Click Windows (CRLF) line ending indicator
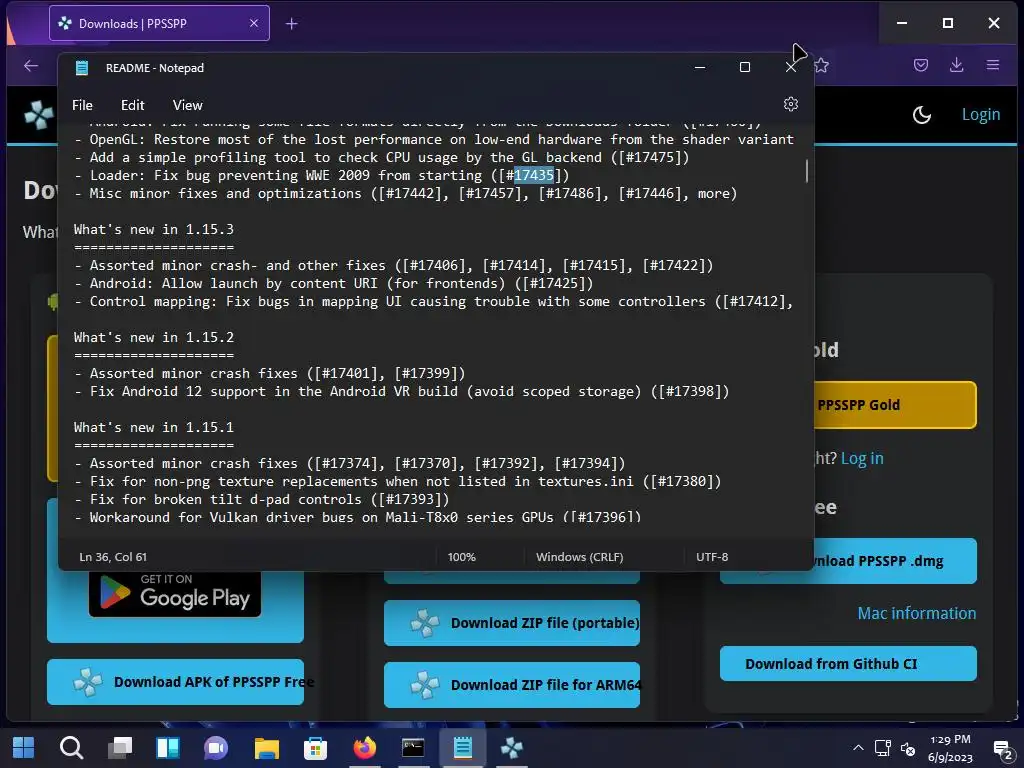This screenshot has width=1024, height=768. [580, 557]
